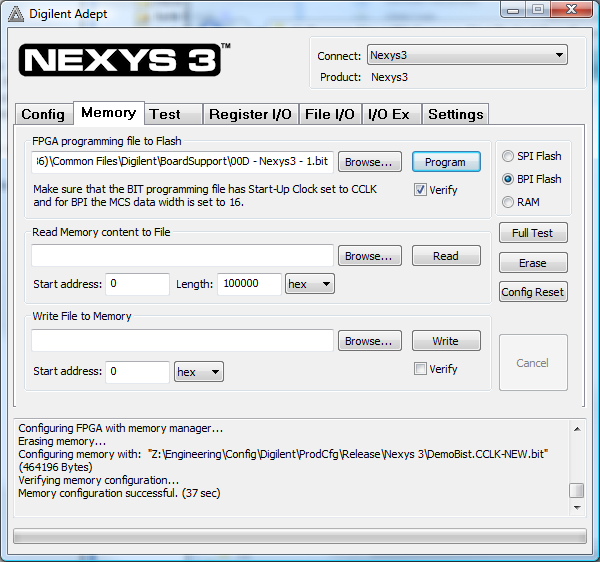Screen dimensions: 600x562
Task: Browse for Write File to Memory
Action: [369, 341]
